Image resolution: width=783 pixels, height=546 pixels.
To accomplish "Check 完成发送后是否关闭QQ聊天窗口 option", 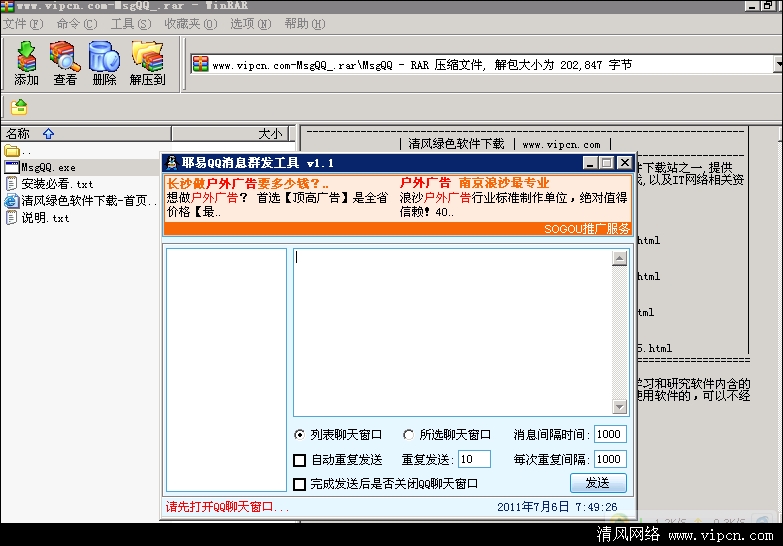I will tap(299, 484).
